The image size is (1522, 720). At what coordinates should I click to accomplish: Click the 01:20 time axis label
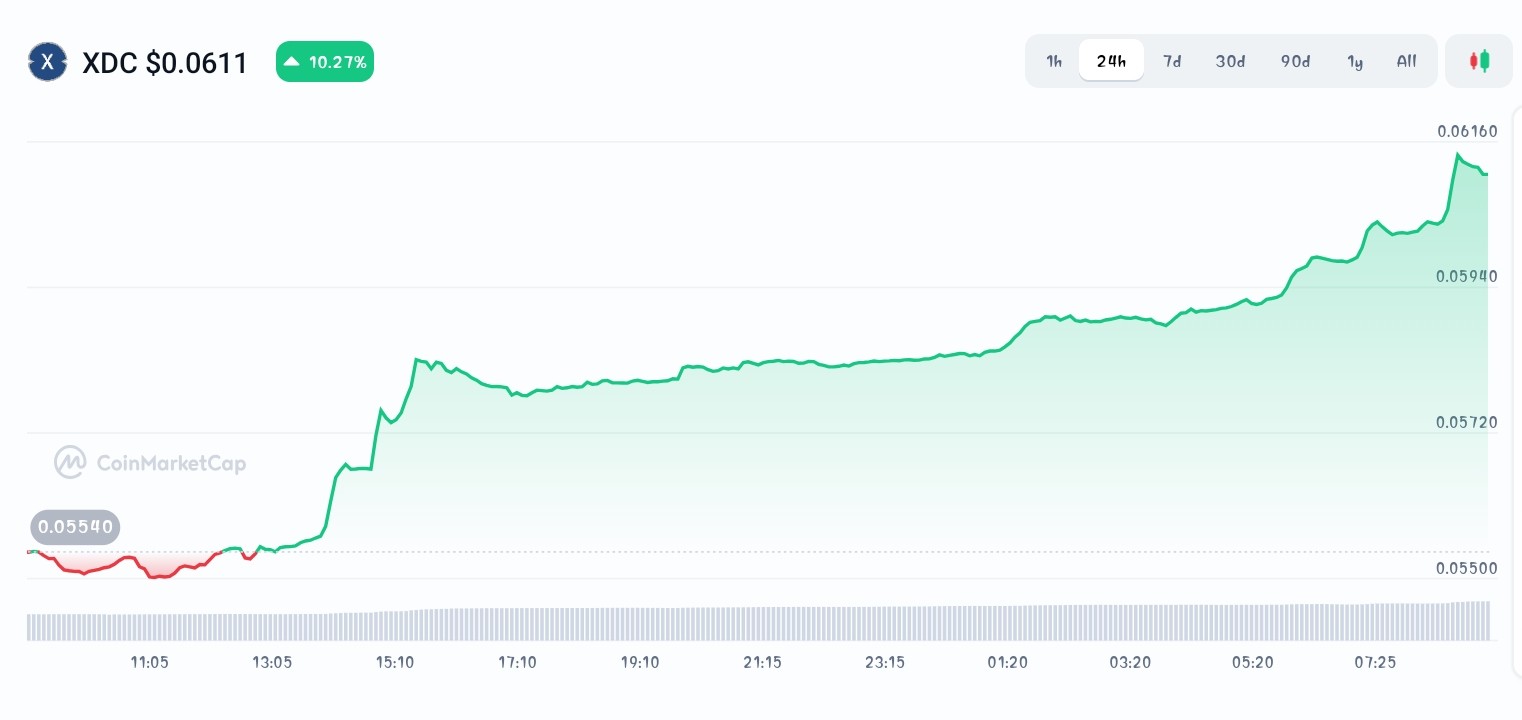(1007, 662)
